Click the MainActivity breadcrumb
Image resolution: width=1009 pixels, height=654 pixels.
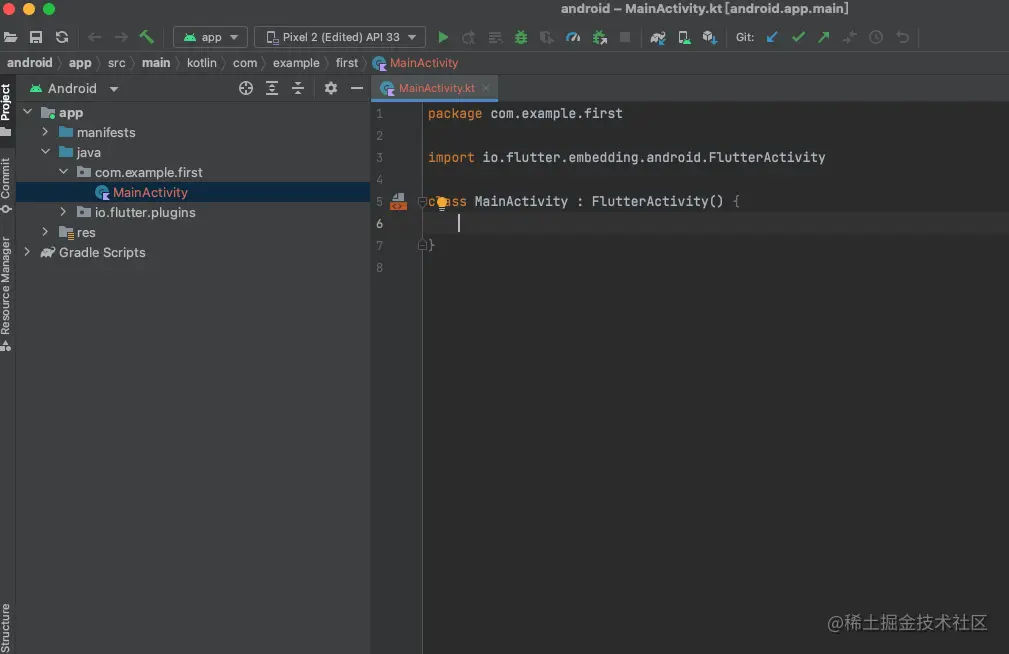coord(416,62)
